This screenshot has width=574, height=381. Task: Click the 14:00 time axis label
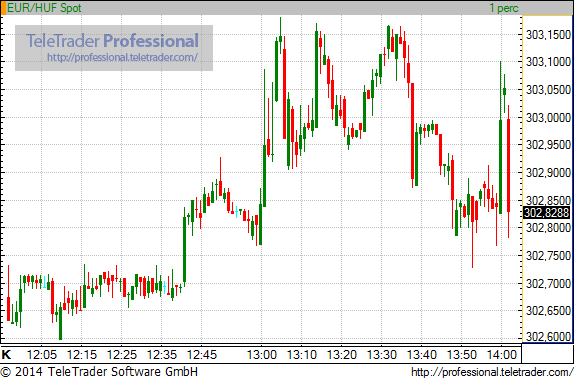click(502, 355)
